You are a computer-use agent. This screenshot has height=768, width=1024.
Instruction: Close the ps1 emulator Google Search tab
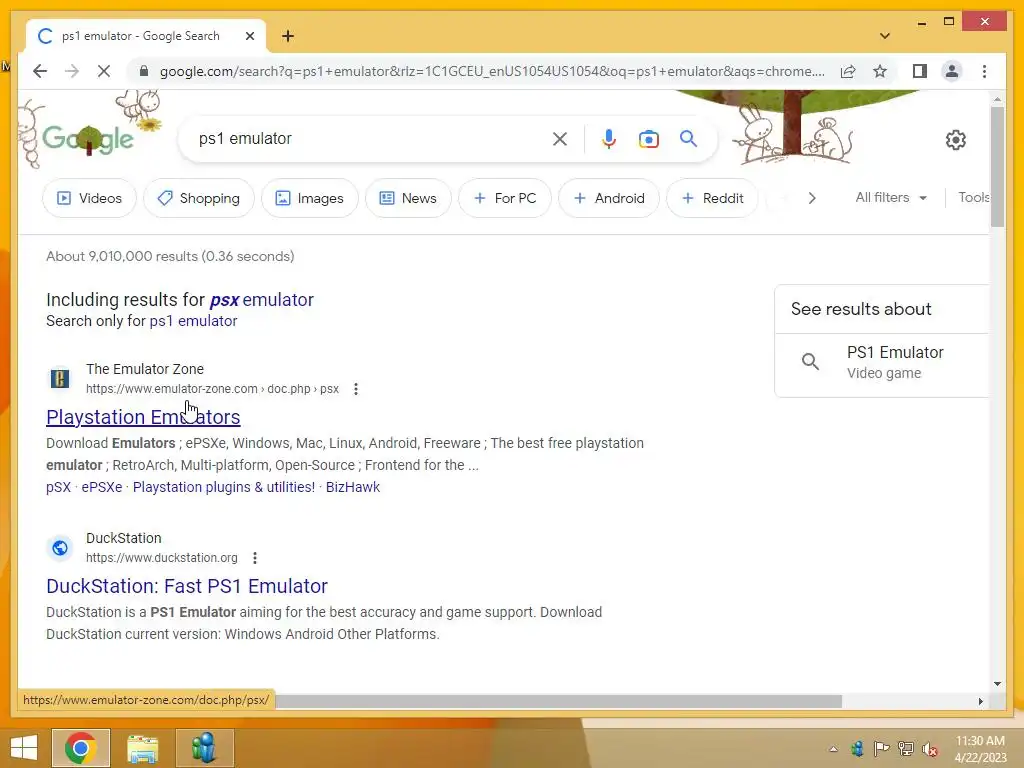point(249,36)
